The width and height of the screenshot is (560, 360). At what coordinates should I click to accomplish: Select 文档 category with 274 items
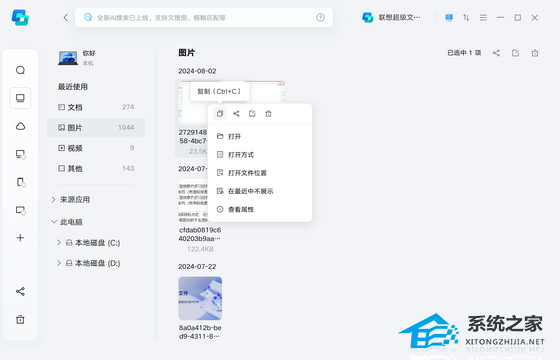pos(96,107)
